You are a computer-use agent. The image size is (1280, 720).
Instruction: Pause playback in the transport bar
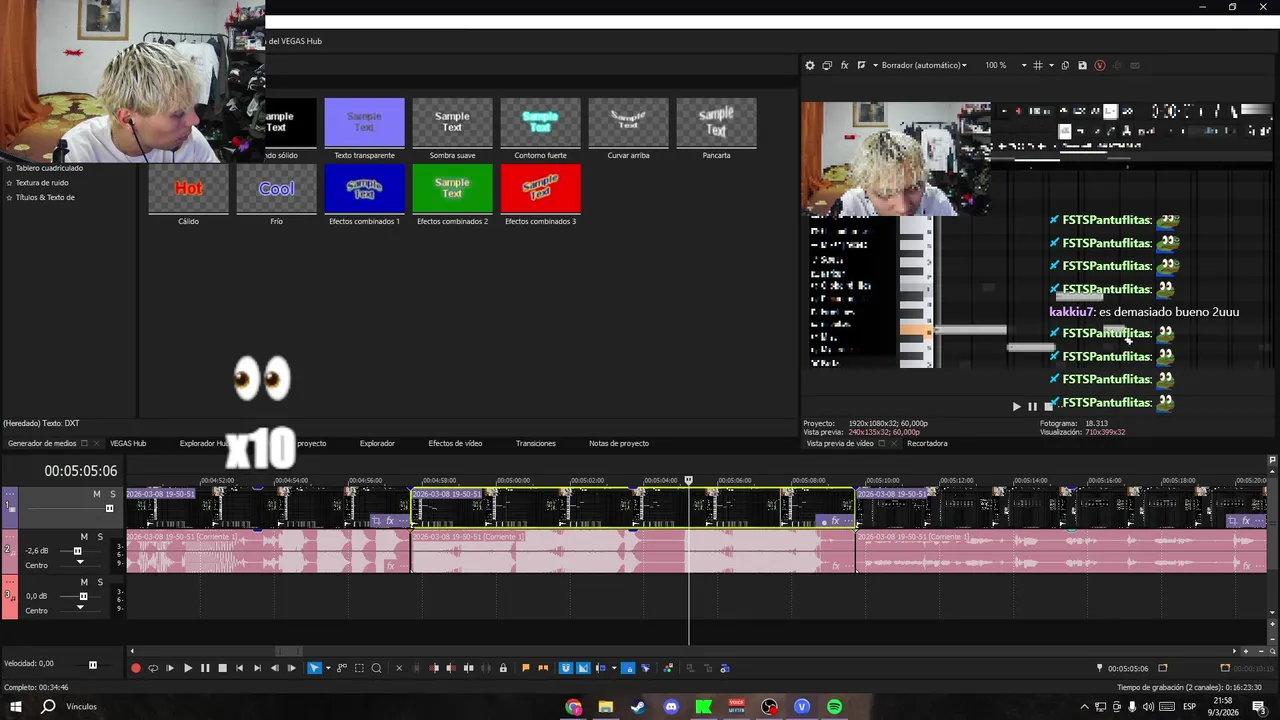[205, 668]
